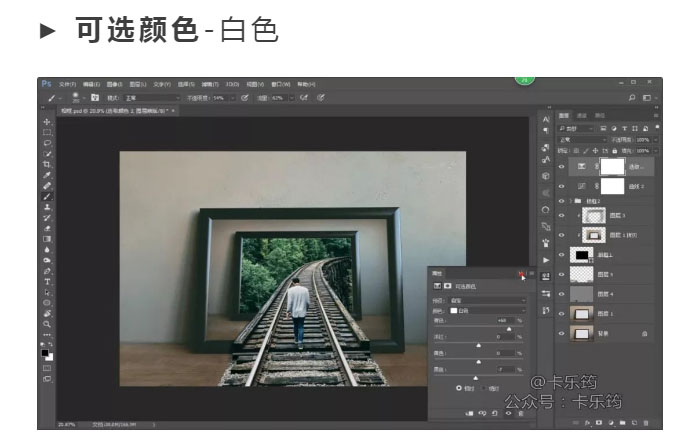Select the Eraser tool

point(47,228)
